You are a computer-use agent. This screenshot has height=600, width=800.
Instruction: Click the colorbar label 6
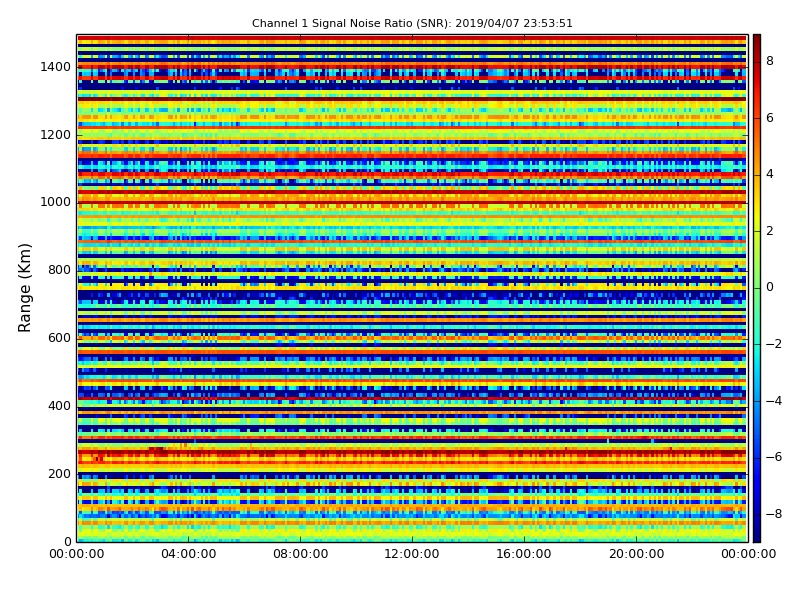tap(770, 118)
